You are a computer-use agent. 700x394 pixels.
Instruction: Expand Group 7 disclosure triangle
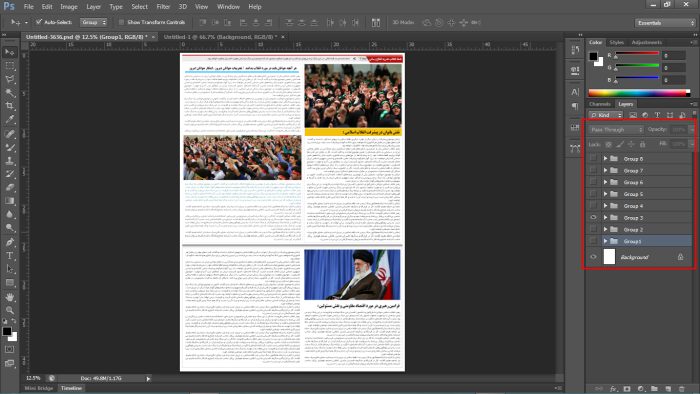(x=605, y=170)
